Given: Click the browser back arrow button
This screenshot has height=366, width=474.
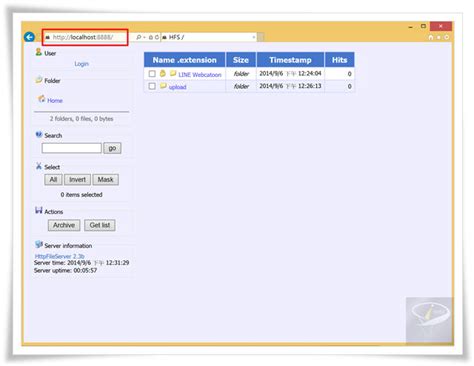Looking at the screenshot, I should pos(29,37).
